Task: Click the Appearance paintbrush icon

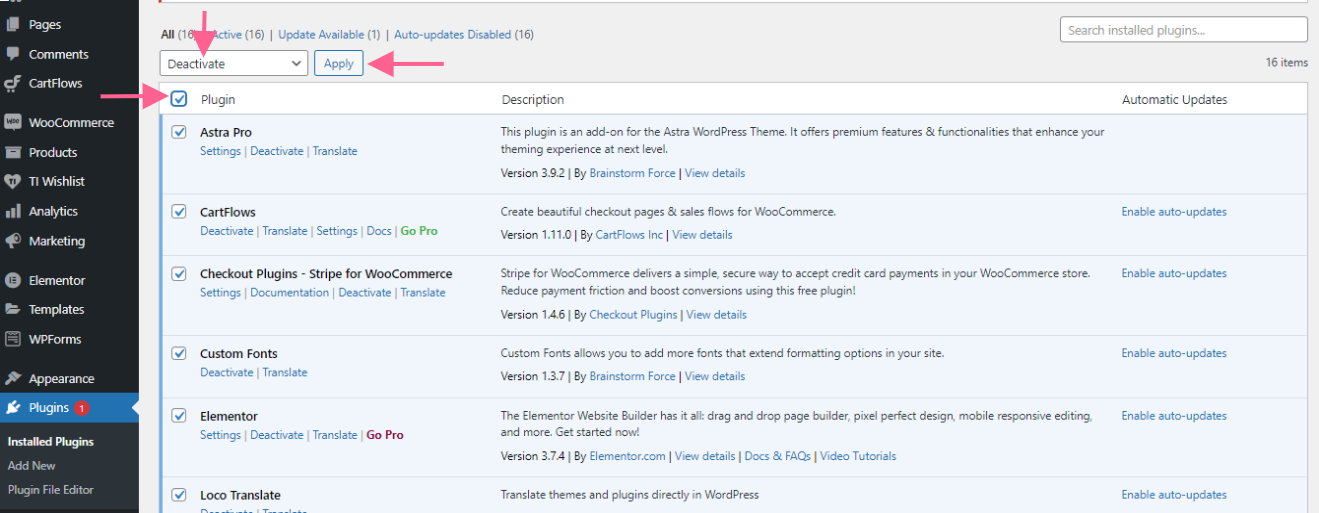Action: 12,378
